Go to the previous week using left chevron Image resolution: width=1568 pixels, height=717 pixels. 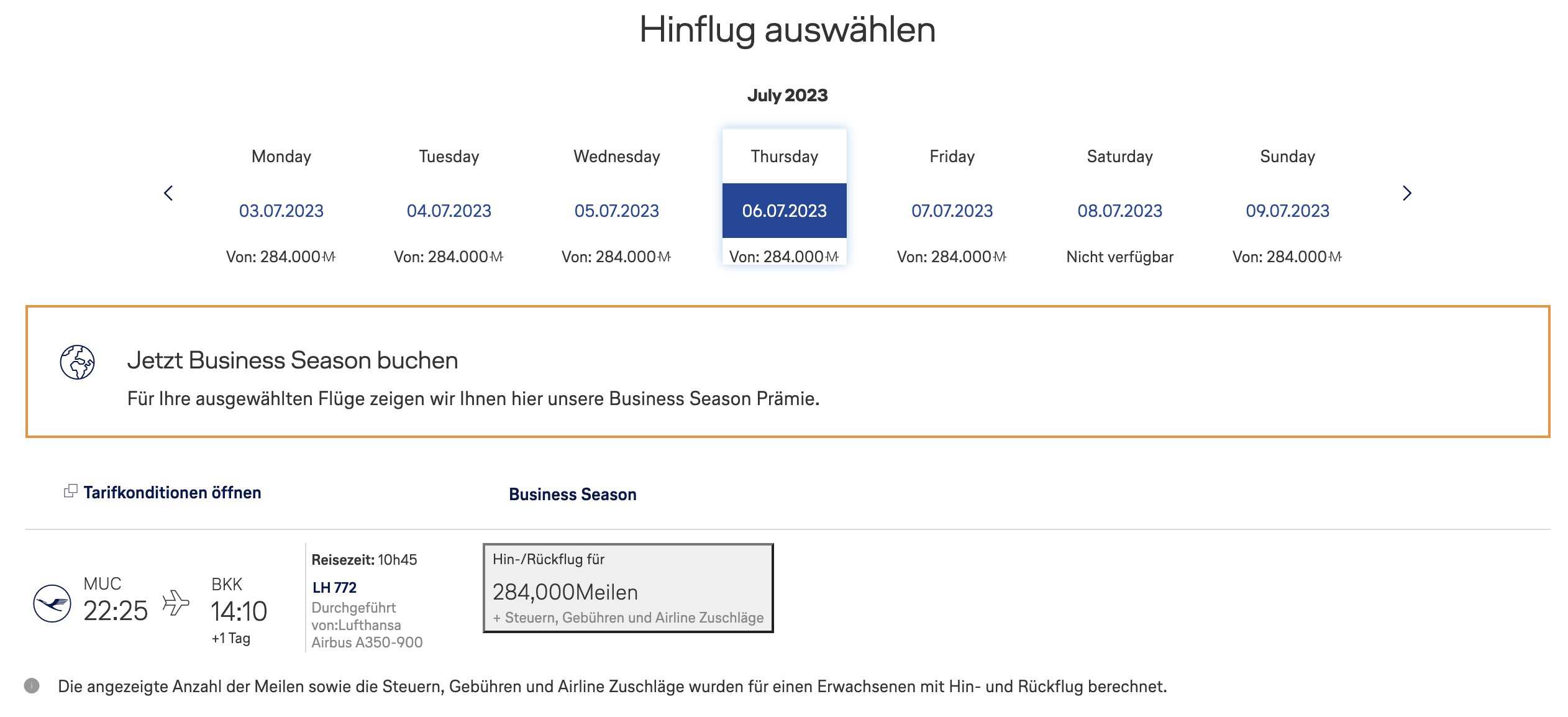(x=168, y=193)
